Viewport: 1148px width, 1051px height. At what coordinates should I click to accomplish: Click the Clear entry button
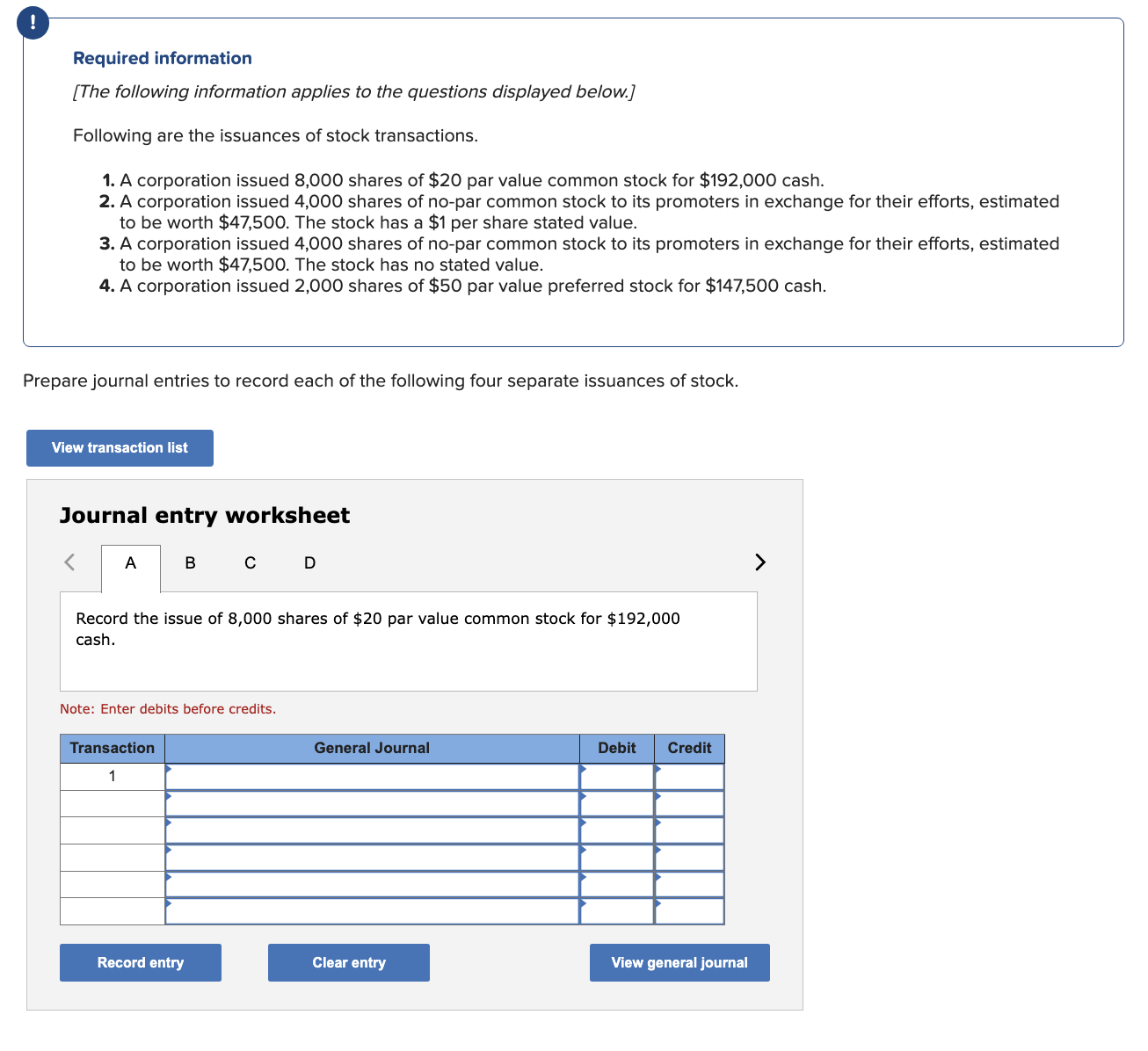coord(348,962)
